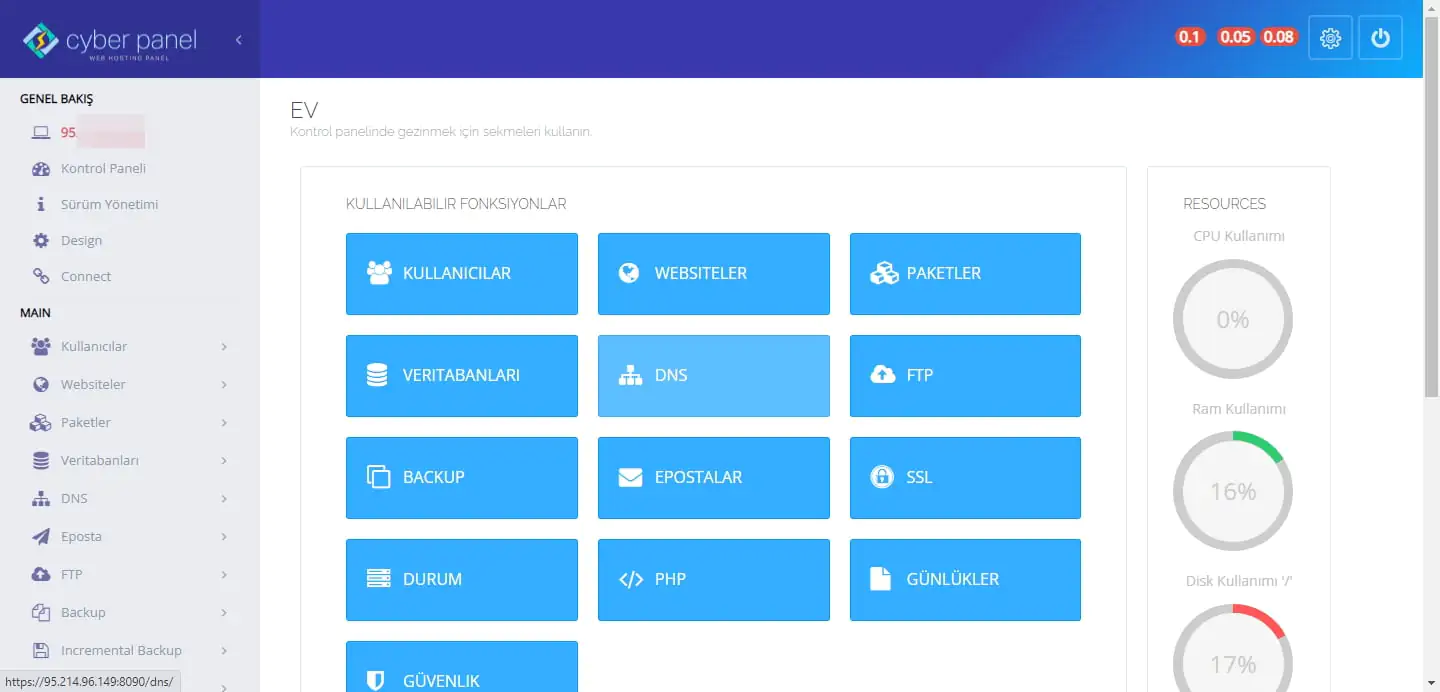Expand the Incremental Backup menu
This screenshot has width=1440, height=692.
pyautogui.click(x=120, y=650)
